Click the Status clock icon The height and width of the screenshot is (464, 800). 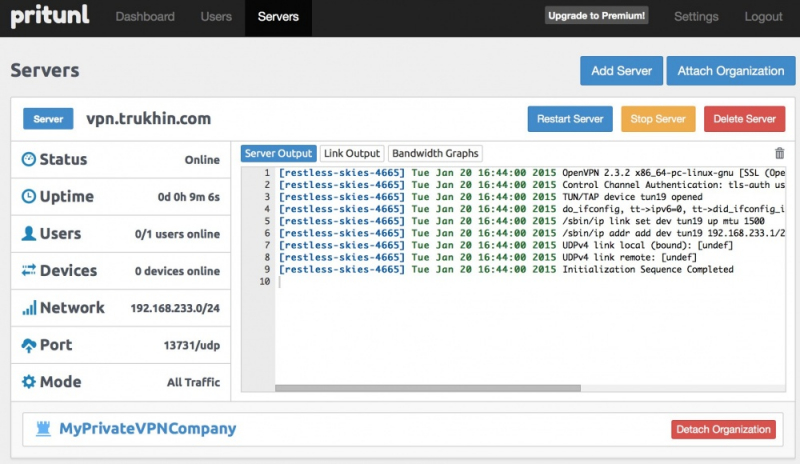(29, 160)
